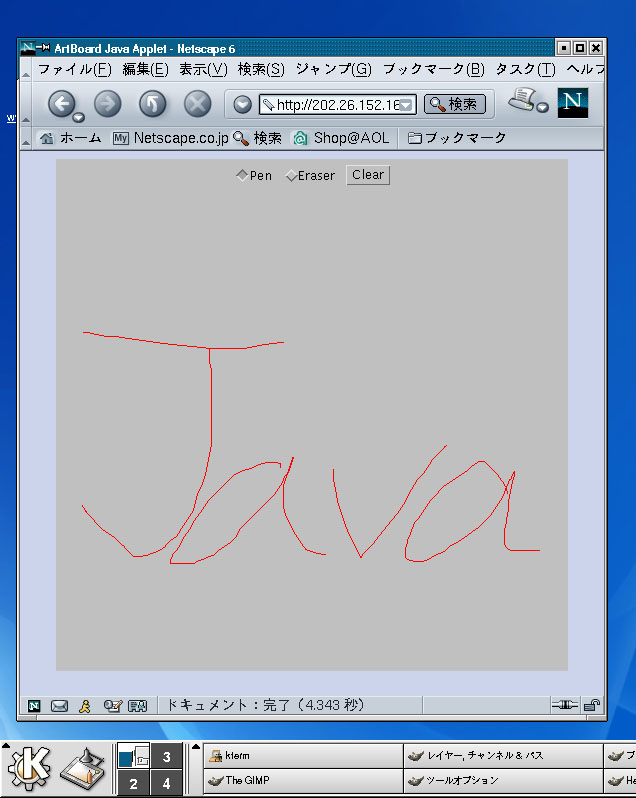Viewport: 636px width, 798px height.
Task: Select the Pen radio option
Action: 254,176
